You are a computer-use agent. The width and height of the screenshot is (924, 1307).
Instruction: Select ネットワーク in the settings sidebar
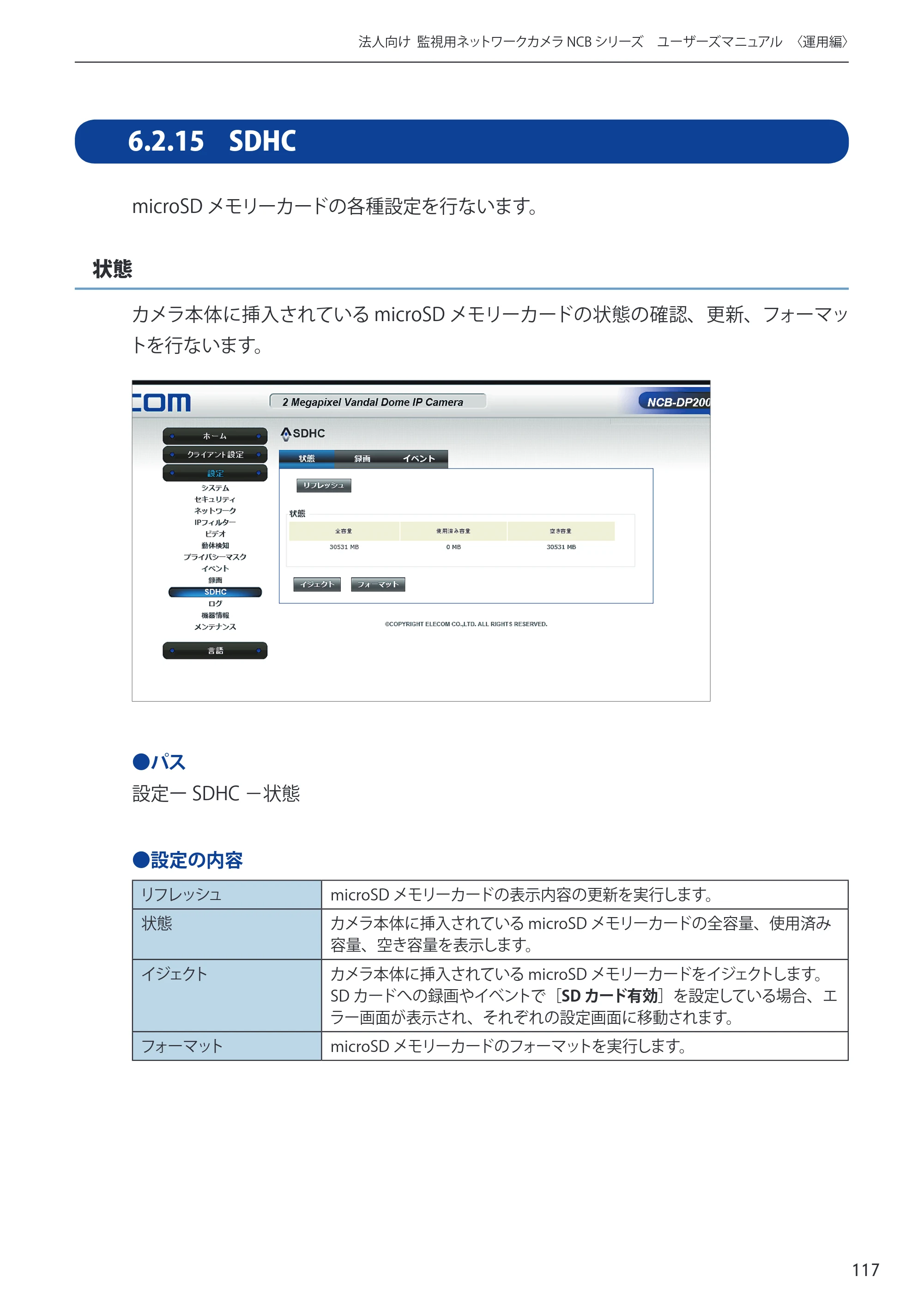[x=215, y=511]
